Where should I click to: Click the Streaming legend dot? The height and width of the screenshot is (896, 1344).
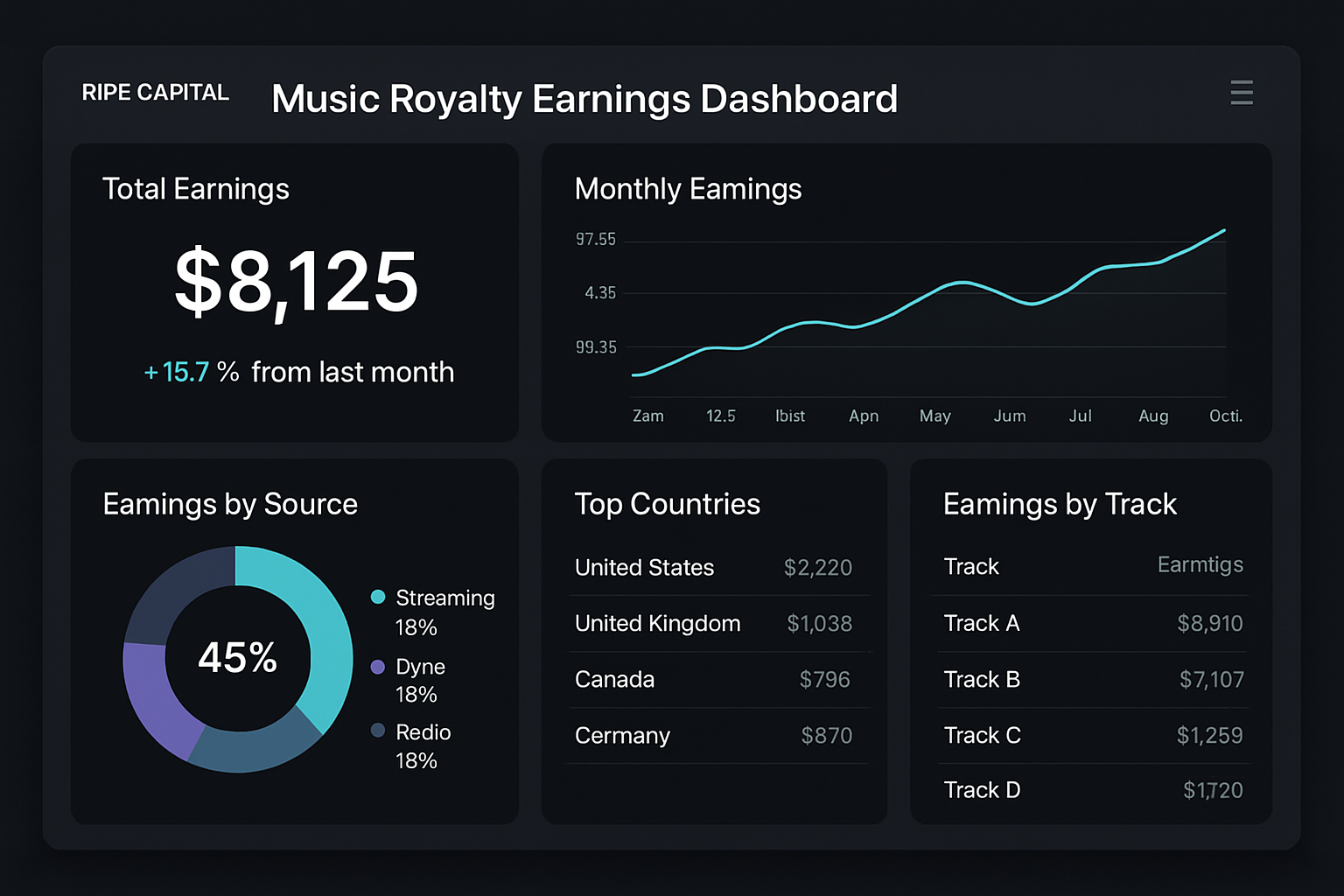coord(377,597)
